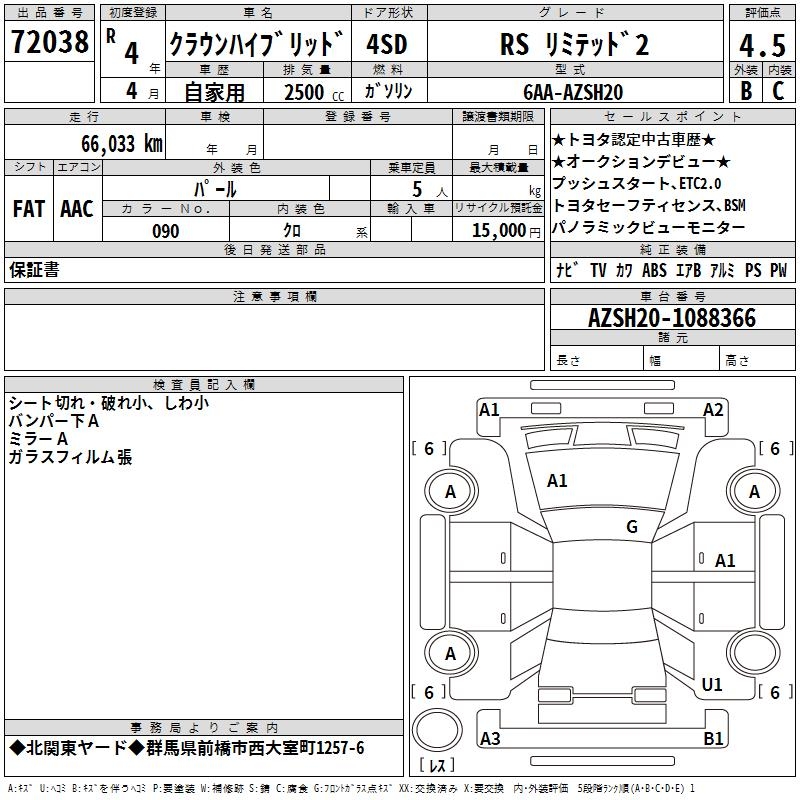Click sales point オークションデビュー

(641, 162)
